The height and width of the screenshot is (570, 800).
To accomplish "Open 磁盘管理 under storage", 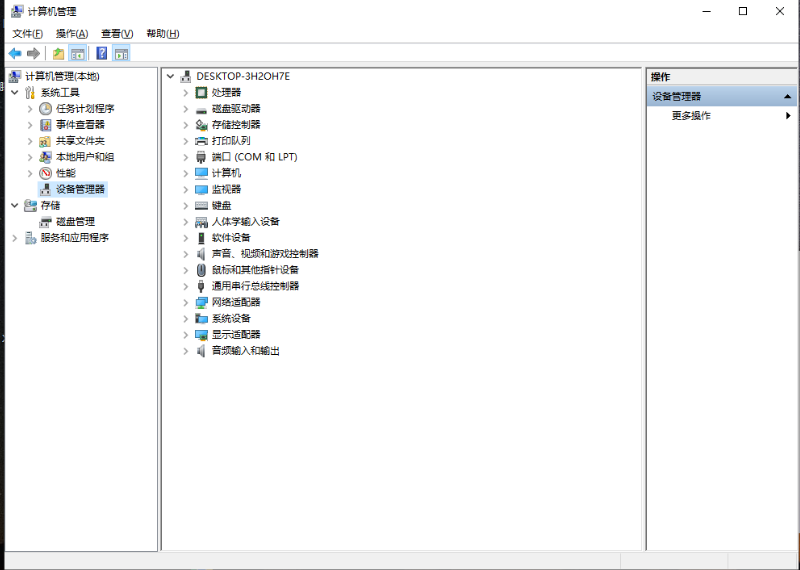I will (x=75, y=222).
